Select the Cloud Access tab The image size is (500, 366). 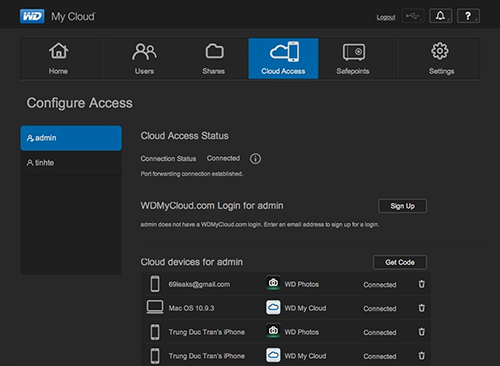283,58
